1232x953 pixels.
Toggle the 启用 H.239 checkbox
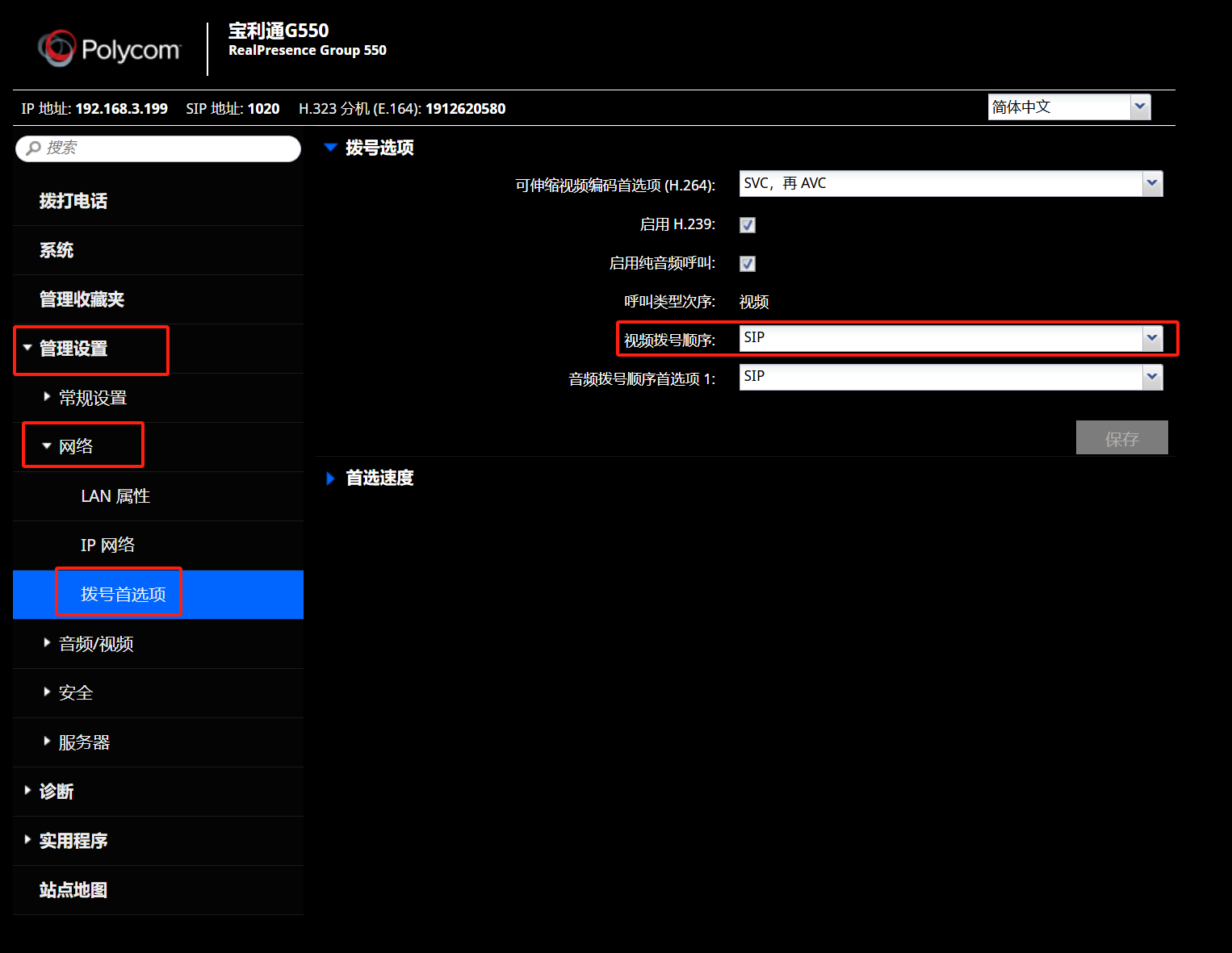[748, 225]
